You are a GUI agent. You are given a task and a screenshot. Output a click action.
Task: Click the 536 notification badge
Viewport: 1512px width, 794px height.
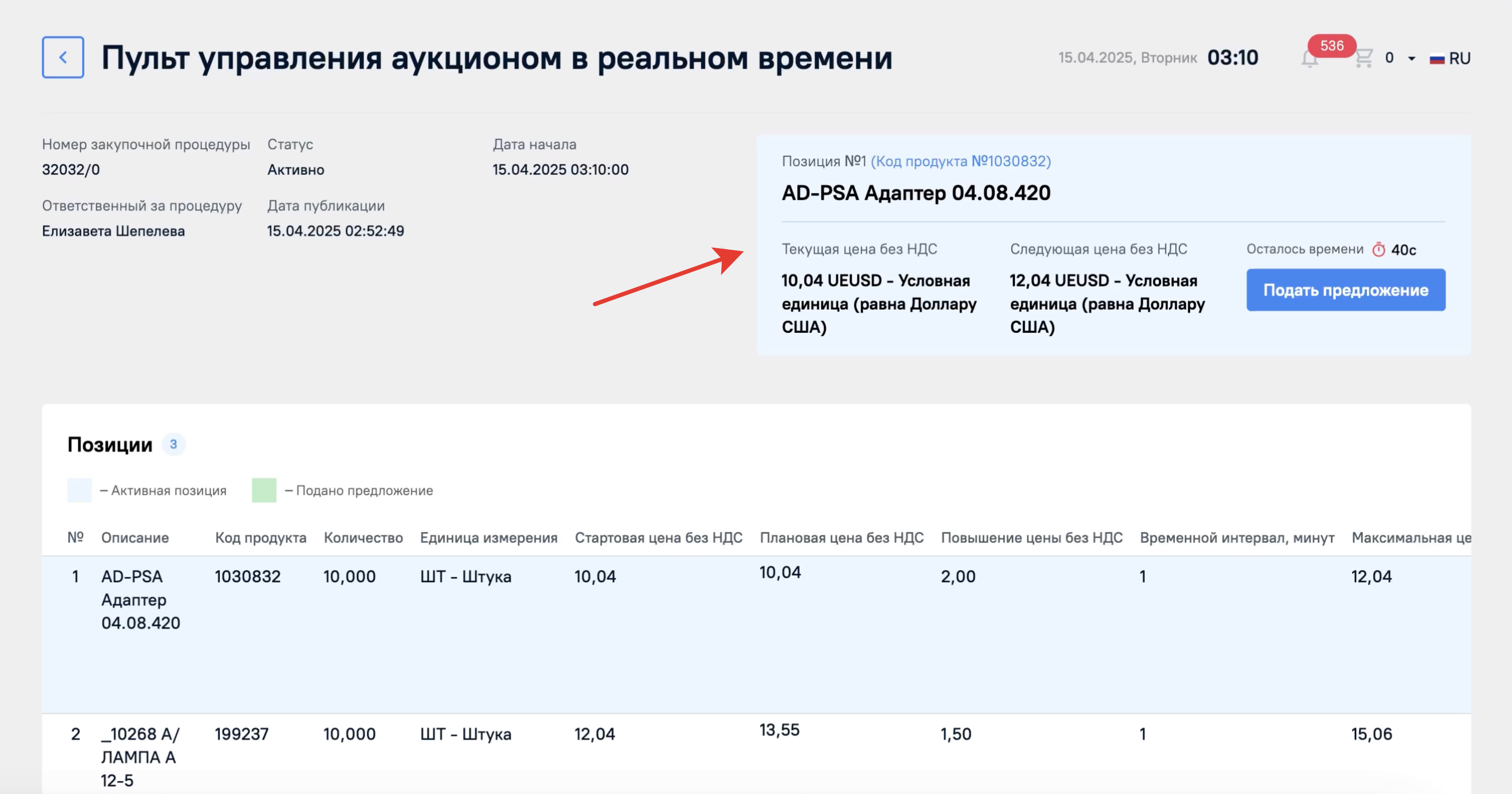(1331, 46)
